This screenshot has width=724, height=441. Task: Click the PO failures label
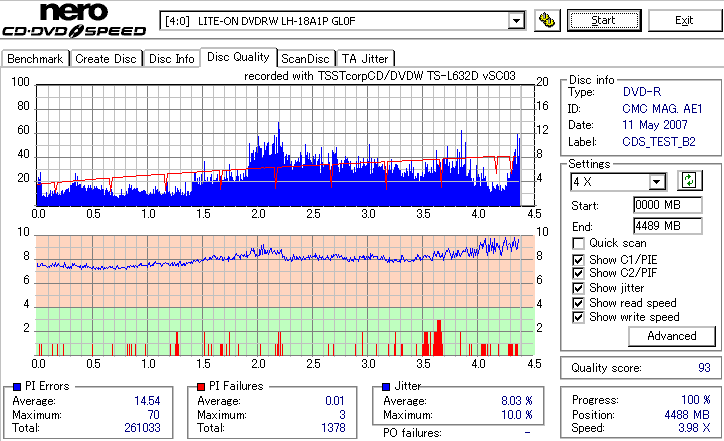(x=412, y=433)
